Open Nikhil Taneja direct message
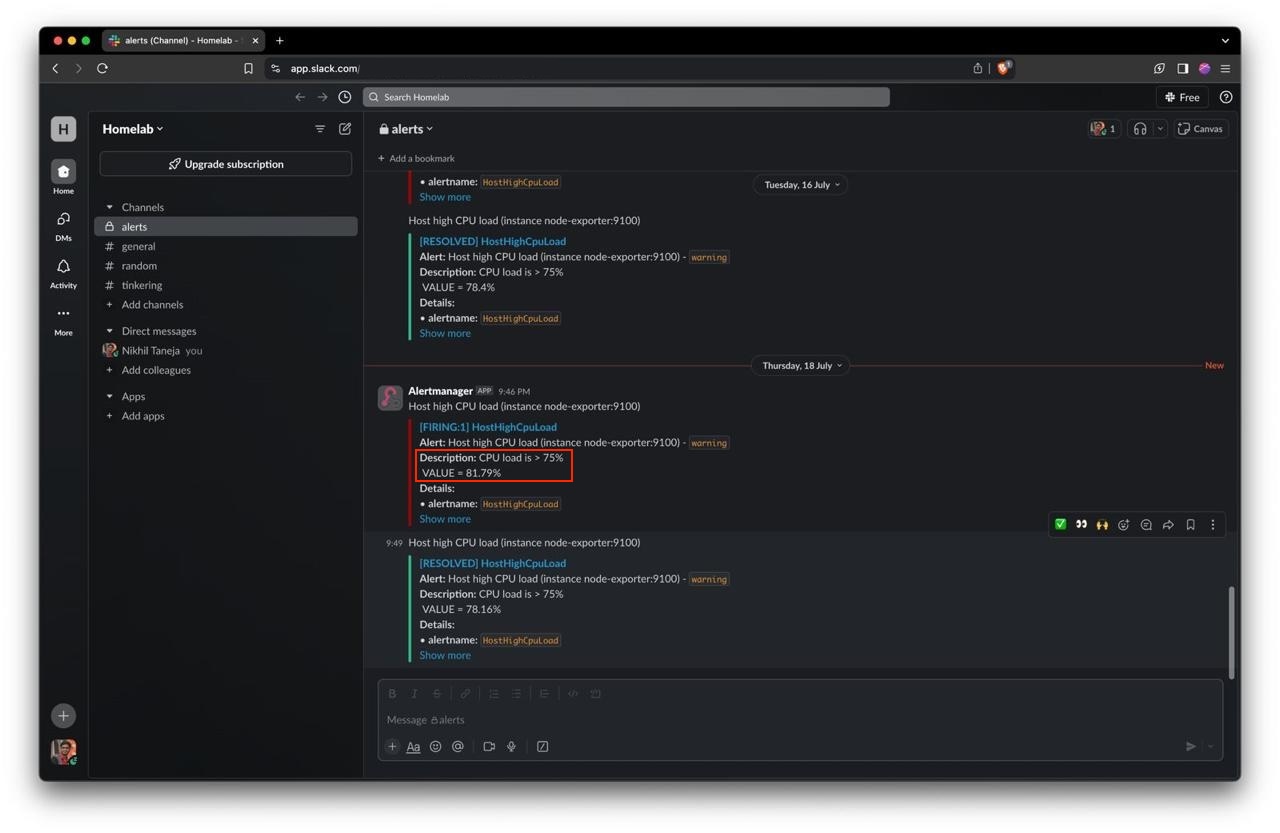Viewport: 1280px width, 833px height. [x=226, y=351]
